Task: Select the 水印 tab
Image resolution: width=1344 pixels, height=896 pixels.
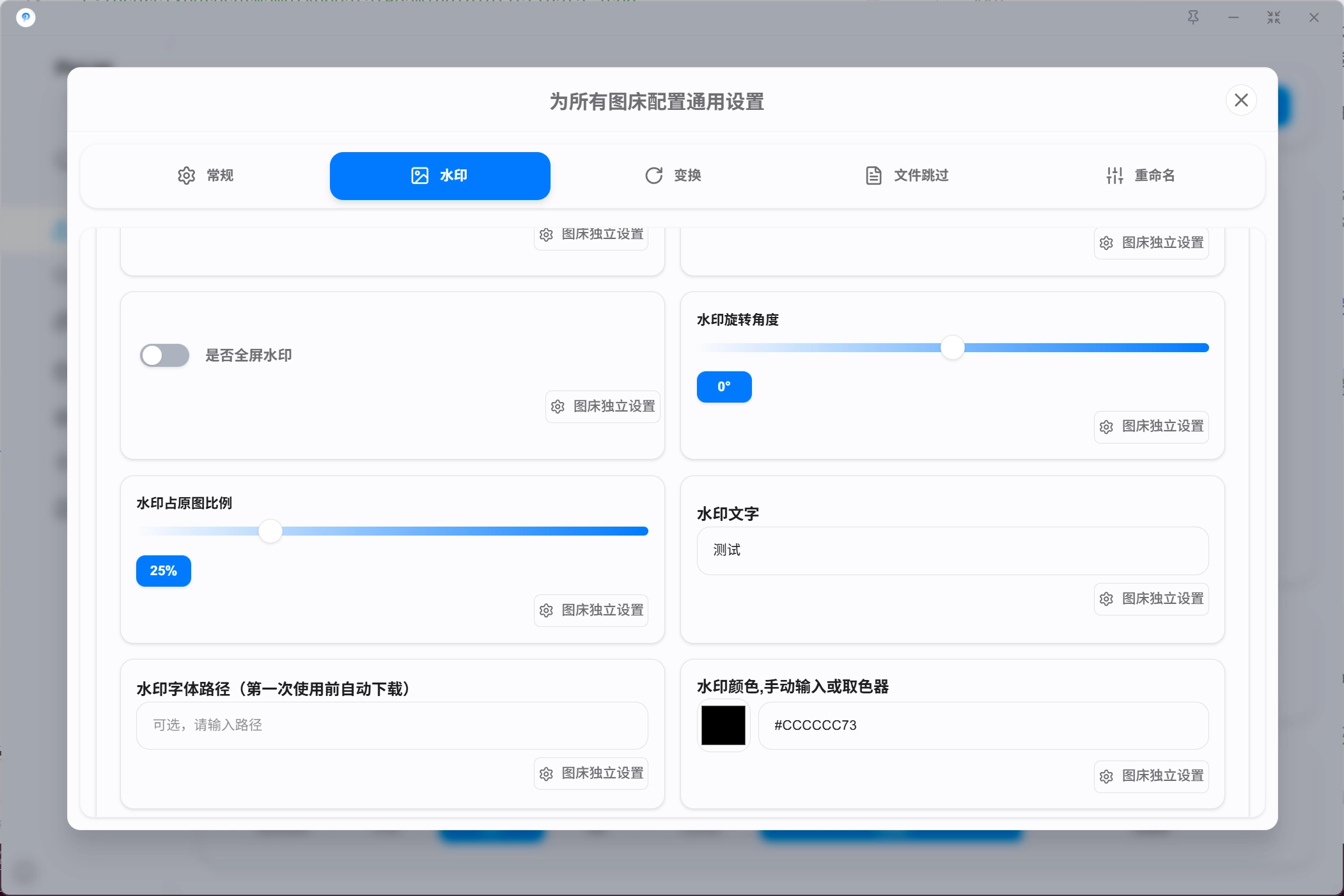Action: 440,176
